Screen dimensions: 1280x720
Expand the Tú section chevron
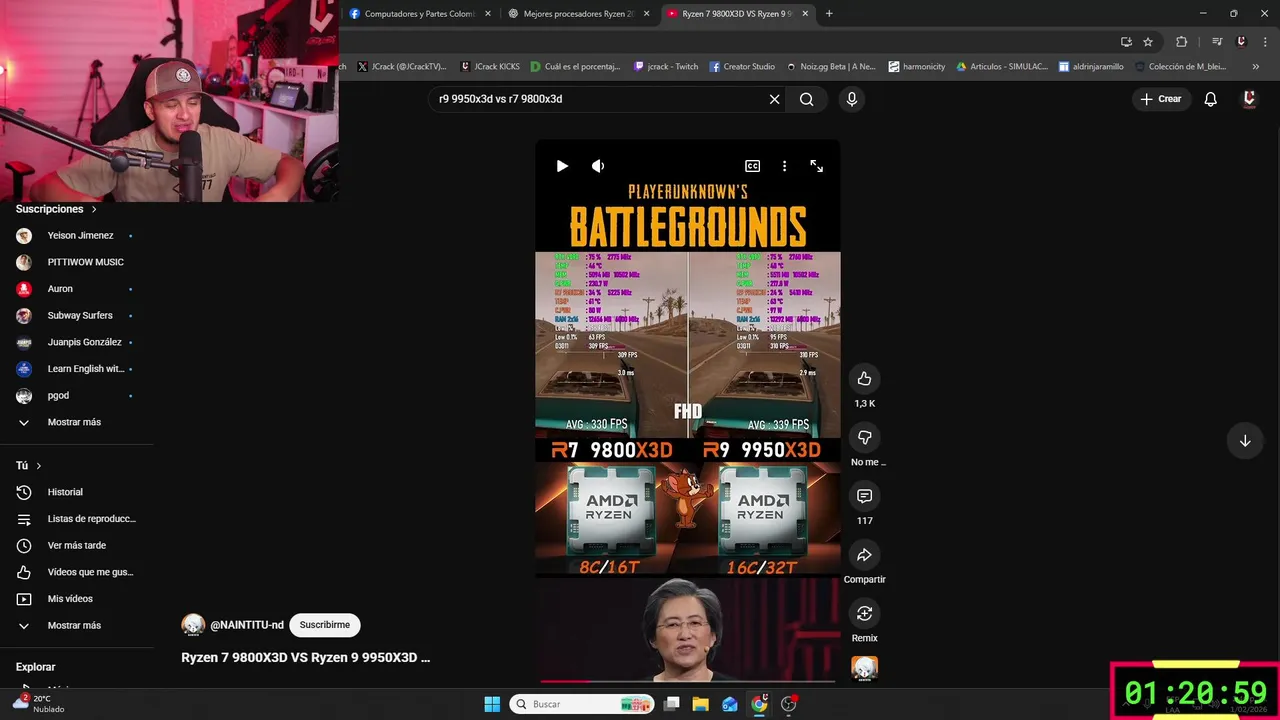coord(39,466)
